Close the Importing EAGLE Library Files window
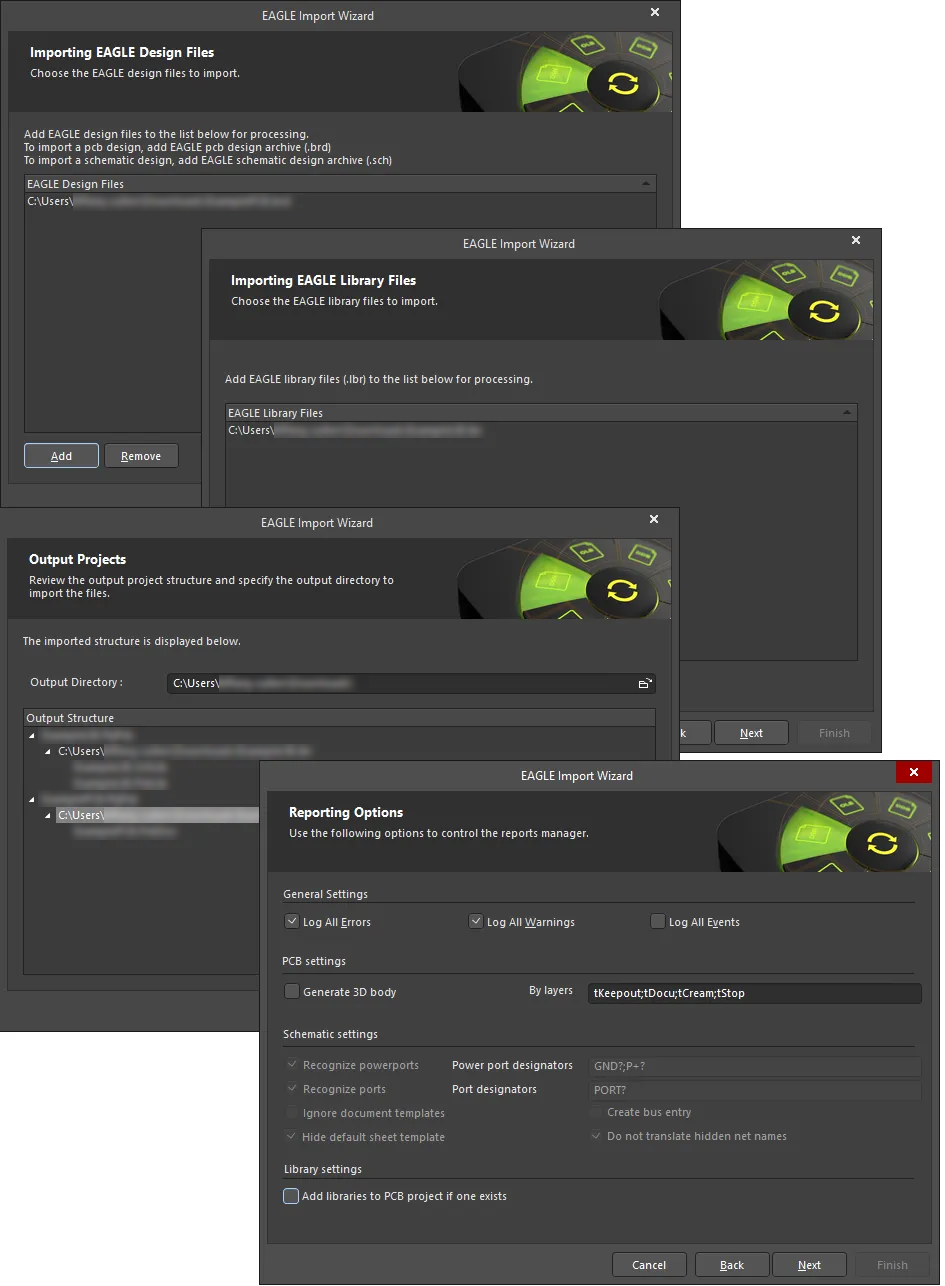This screenshot has height=1286, width=945. 856,241
